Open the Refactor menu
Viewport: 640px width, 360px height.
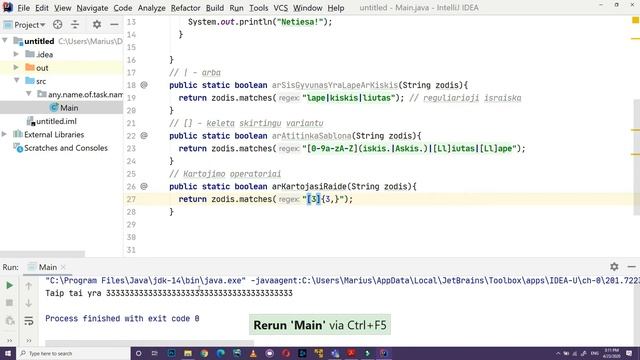click(x=185, y=8)
